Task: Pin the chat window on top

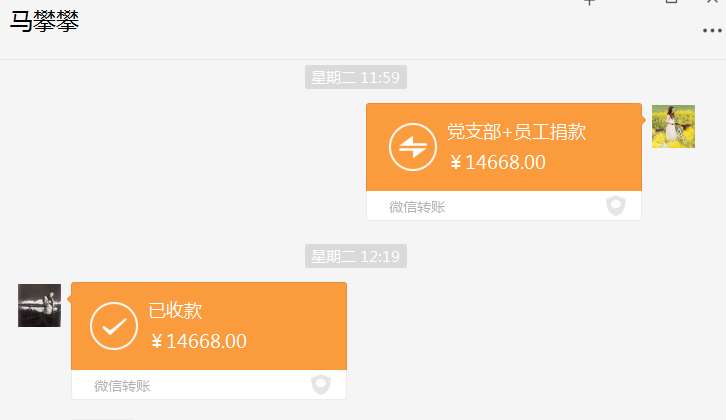Action: [x=589, y=3]
